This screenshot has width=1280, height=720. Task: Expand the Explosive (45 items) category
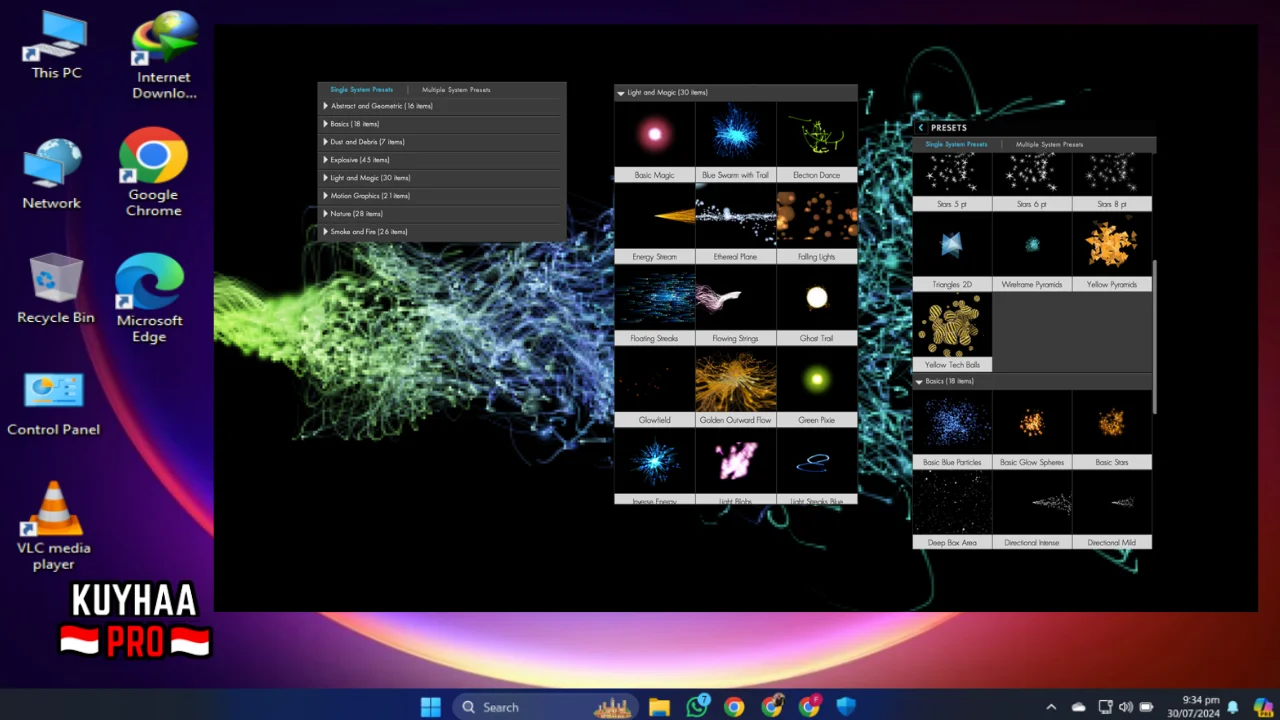[x=441, y=160]
